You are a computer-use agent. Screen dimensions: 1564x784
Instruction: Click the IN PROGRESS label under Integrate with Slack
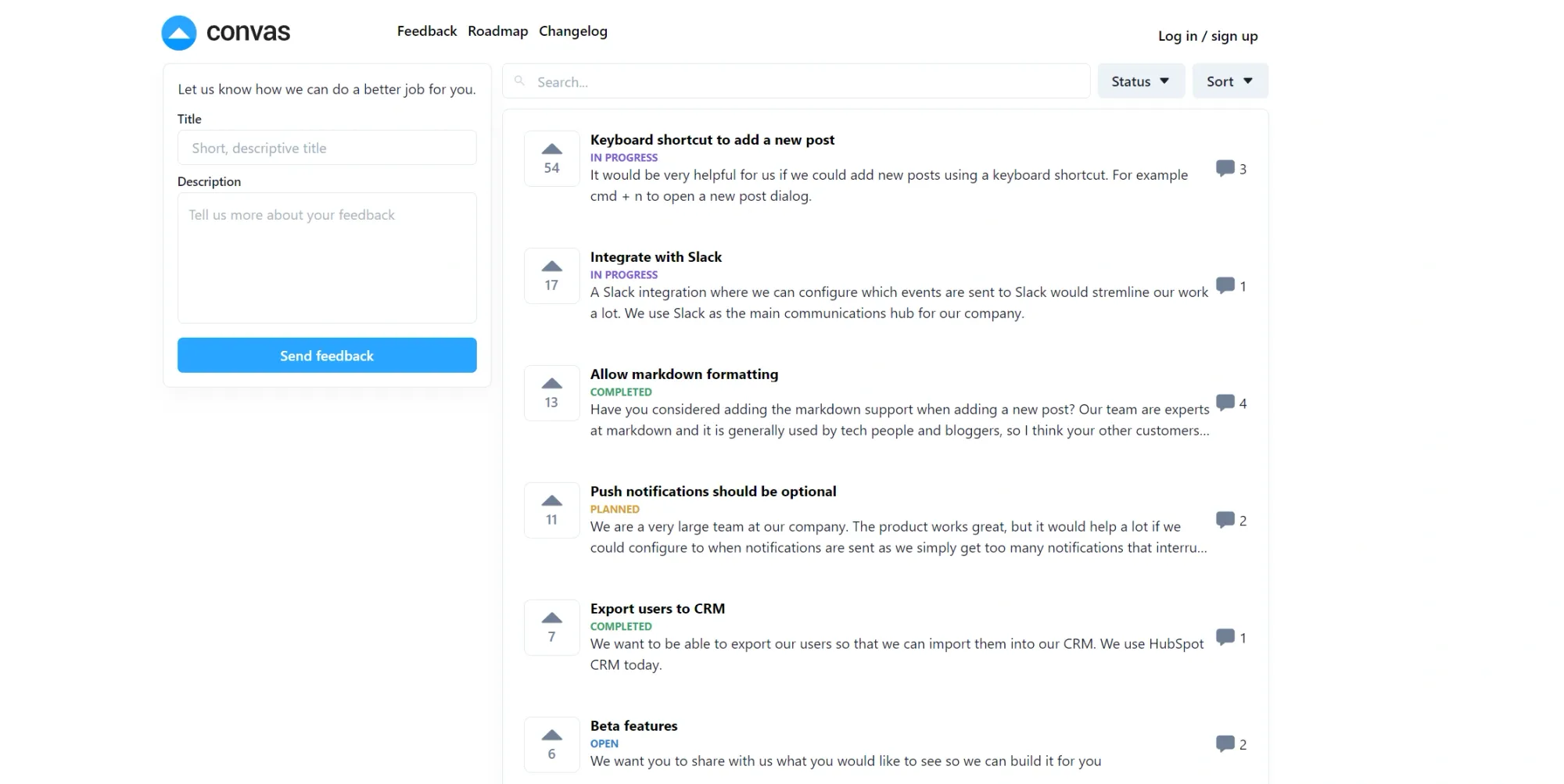624,275
